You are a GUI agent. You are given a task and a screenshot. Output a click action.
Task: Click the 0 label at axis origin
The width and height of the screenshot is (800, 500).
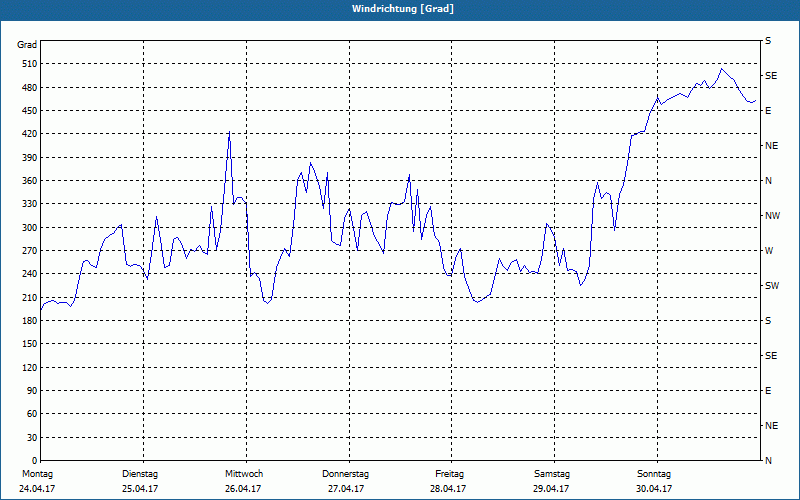[34, 460]
